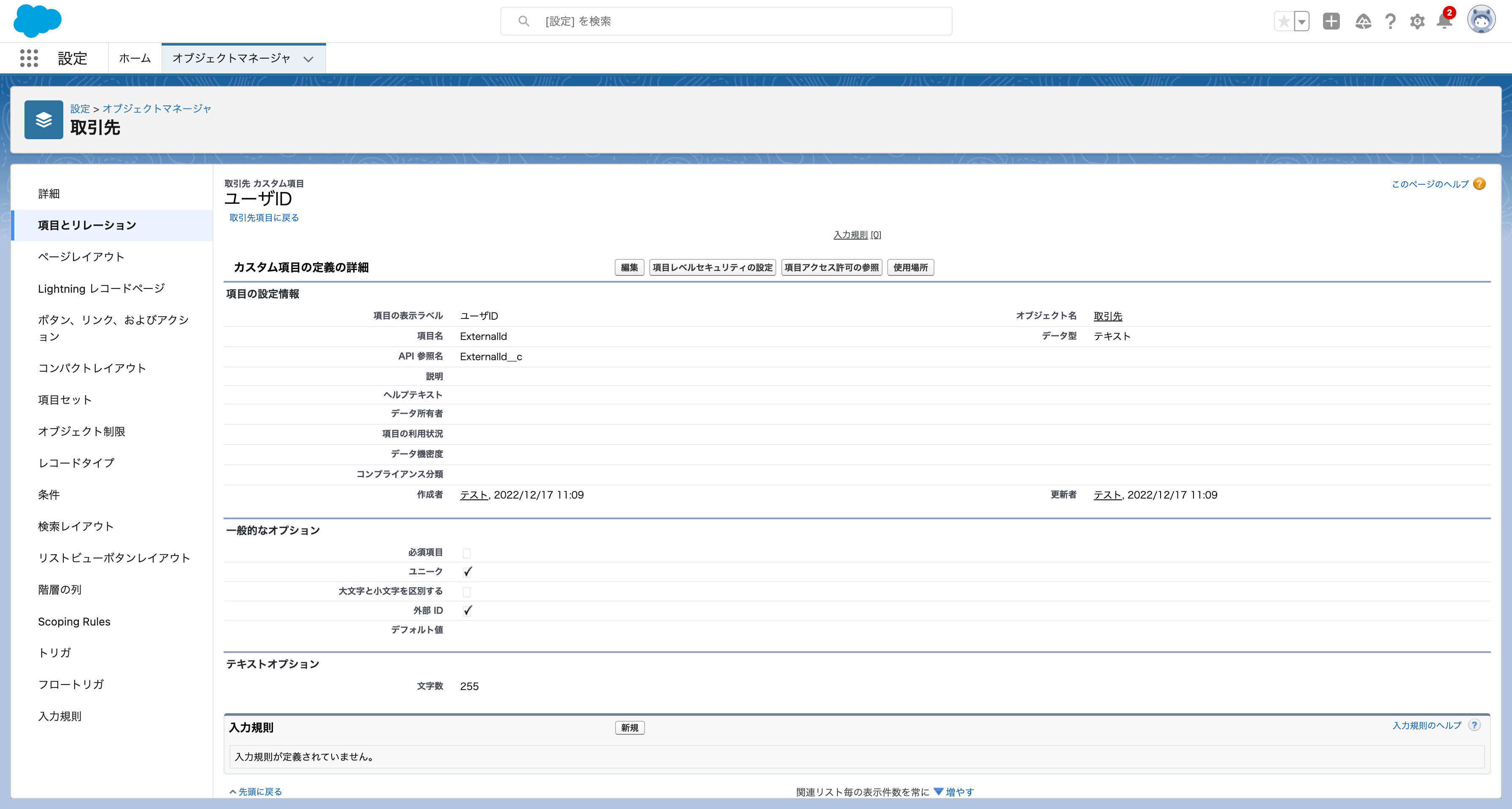
Task: Open このページのヘルプ help icon
Action: [x=1480, y=183]
